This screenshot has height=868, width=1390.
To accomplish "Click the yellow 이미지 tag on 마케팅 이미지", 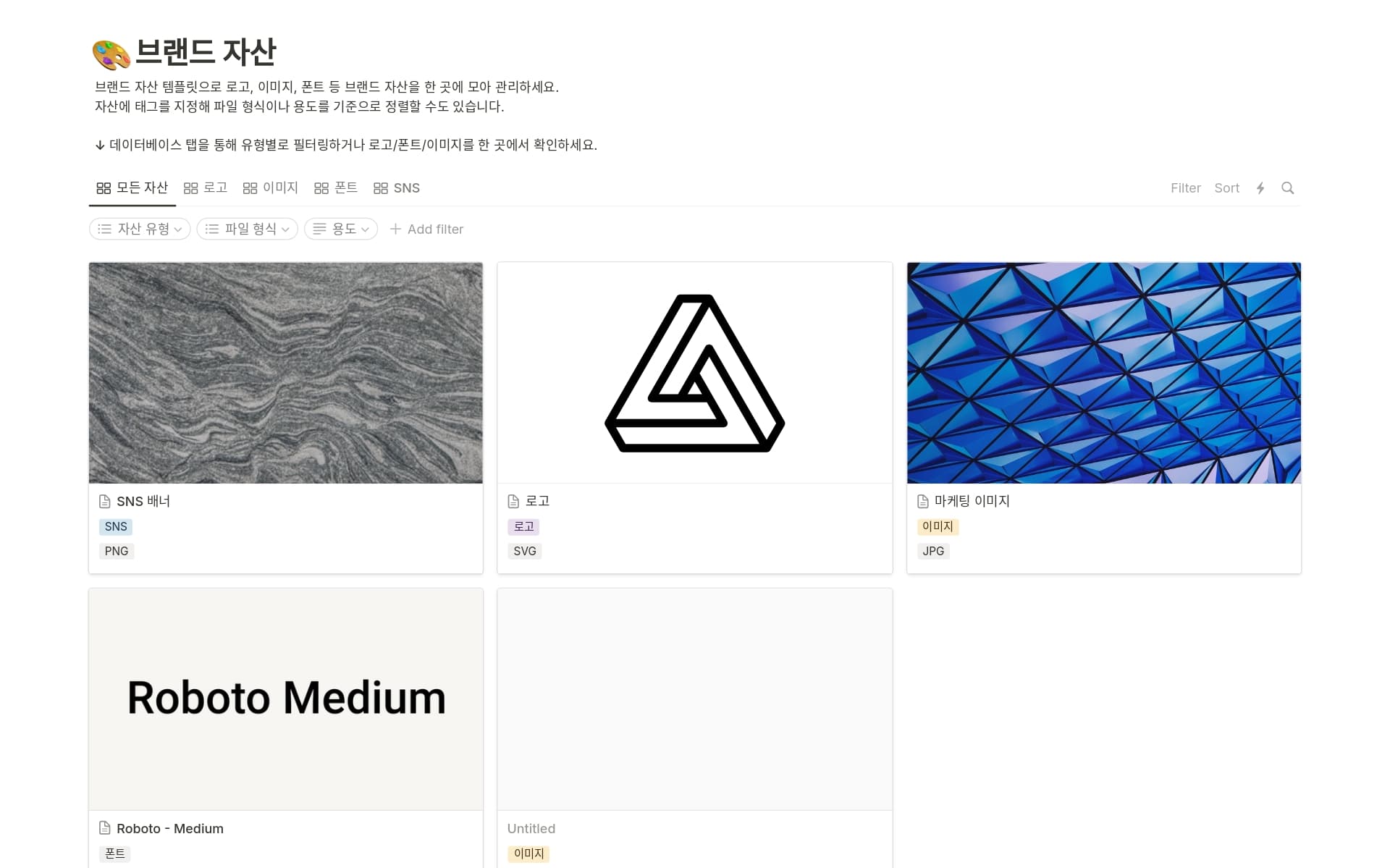I will coord(938,527).
